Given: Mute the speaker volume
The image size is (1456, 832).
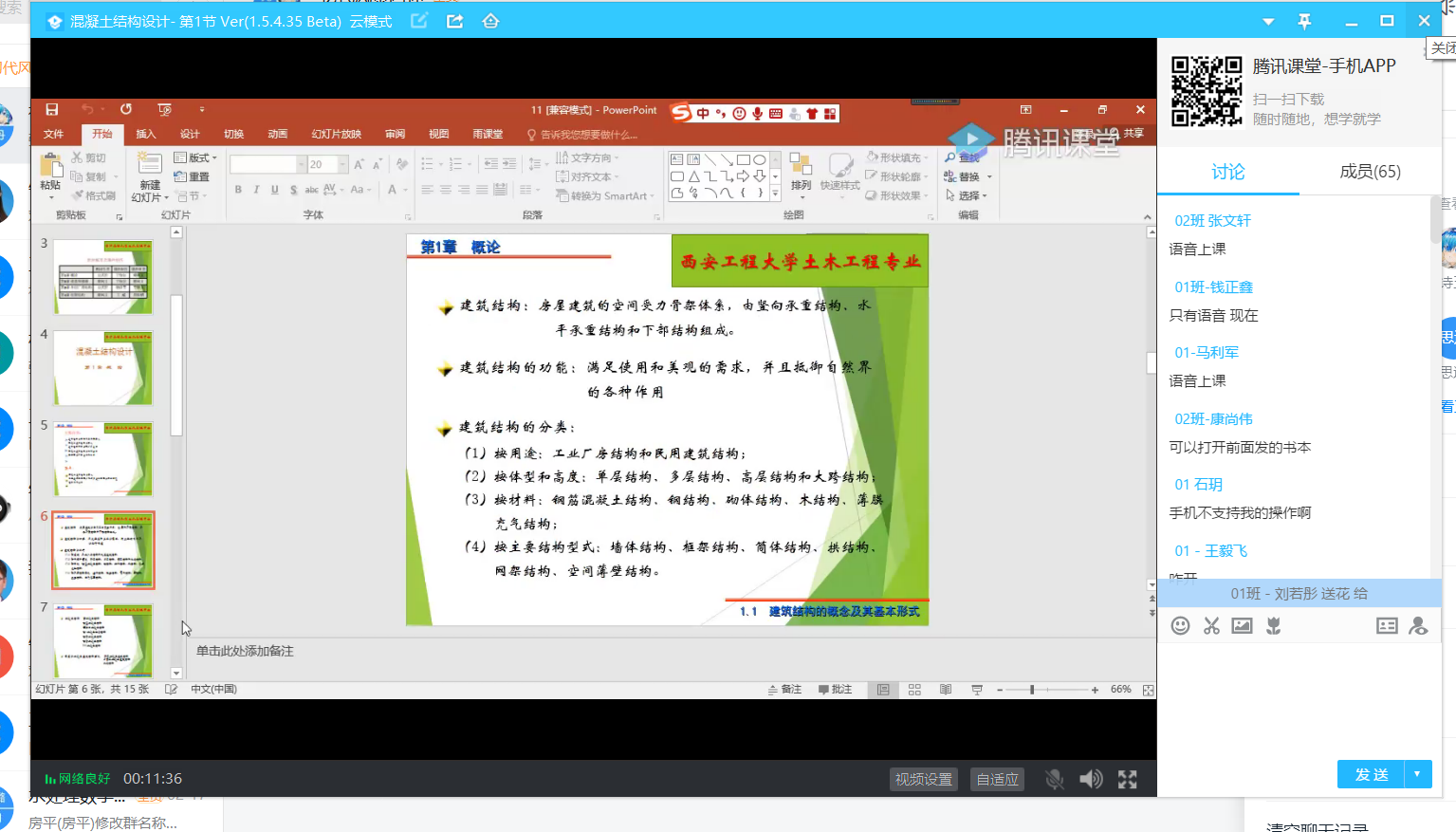Looking at the screenshot, I should click(x=1091, y=779).
